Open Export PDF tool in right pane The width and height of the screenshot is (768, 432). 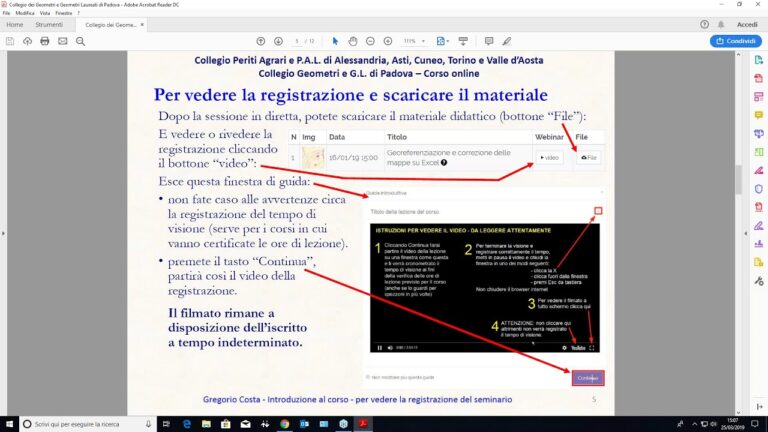[759, 60]
